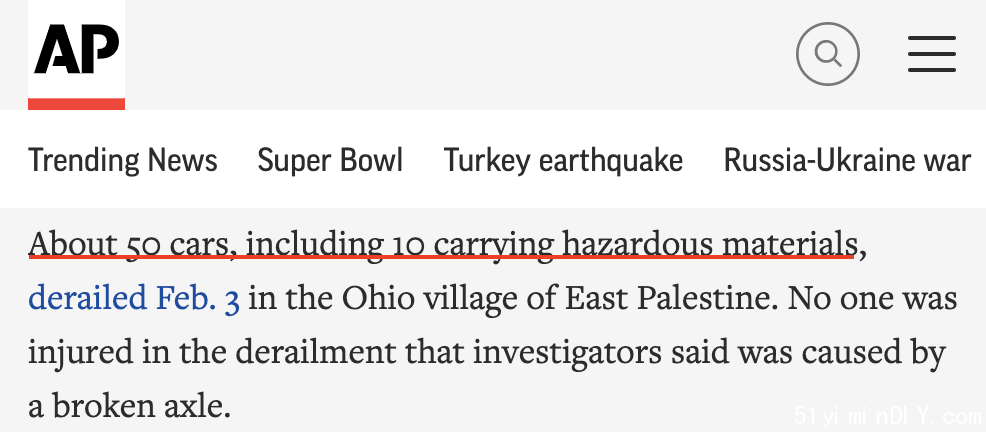Click the "No one was" sentence start

[873, 298]
